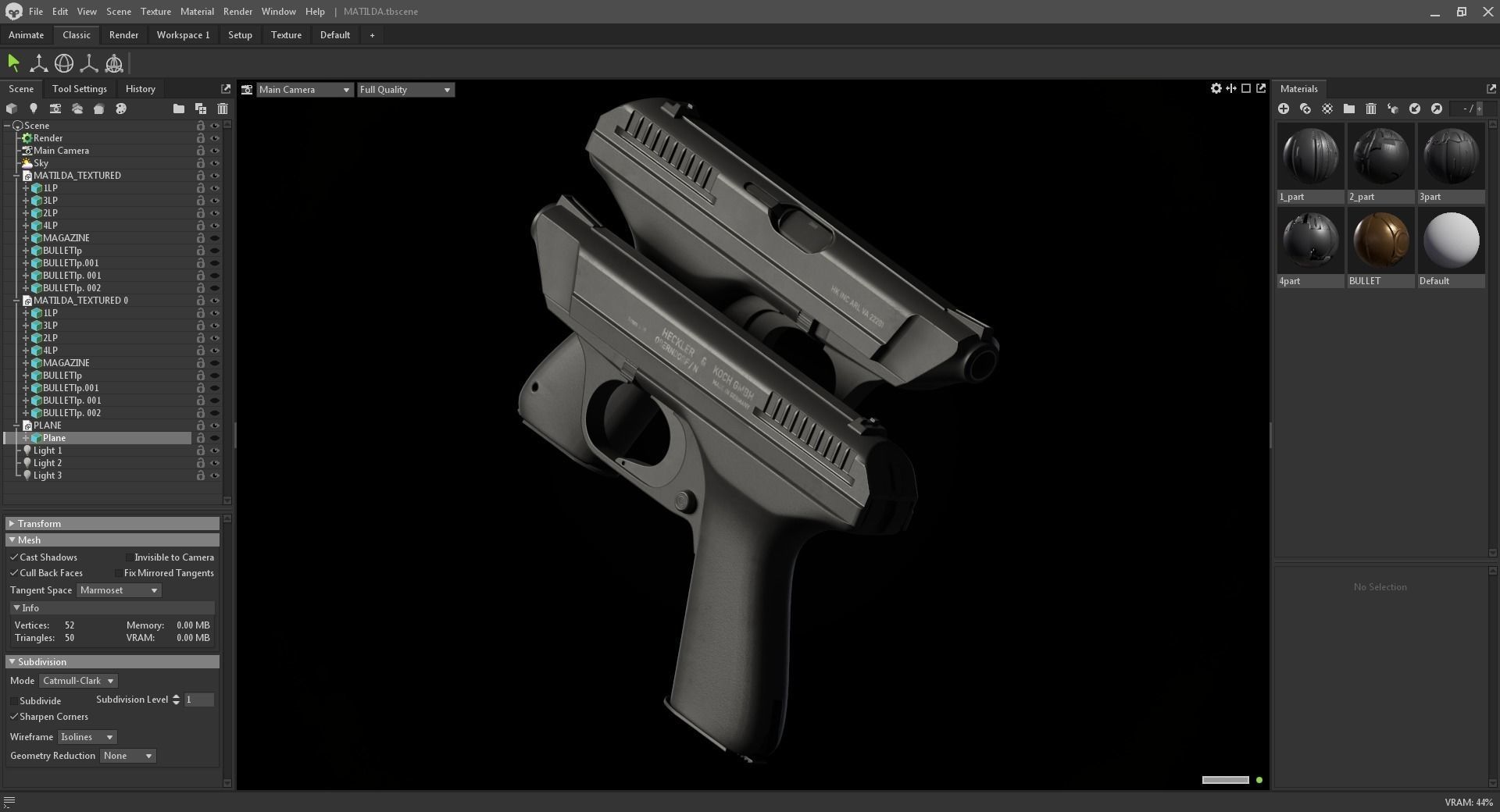Screen dimensions: 1500x812
Task: Create a new group folder in Scene panel
Action: [179, 109]
